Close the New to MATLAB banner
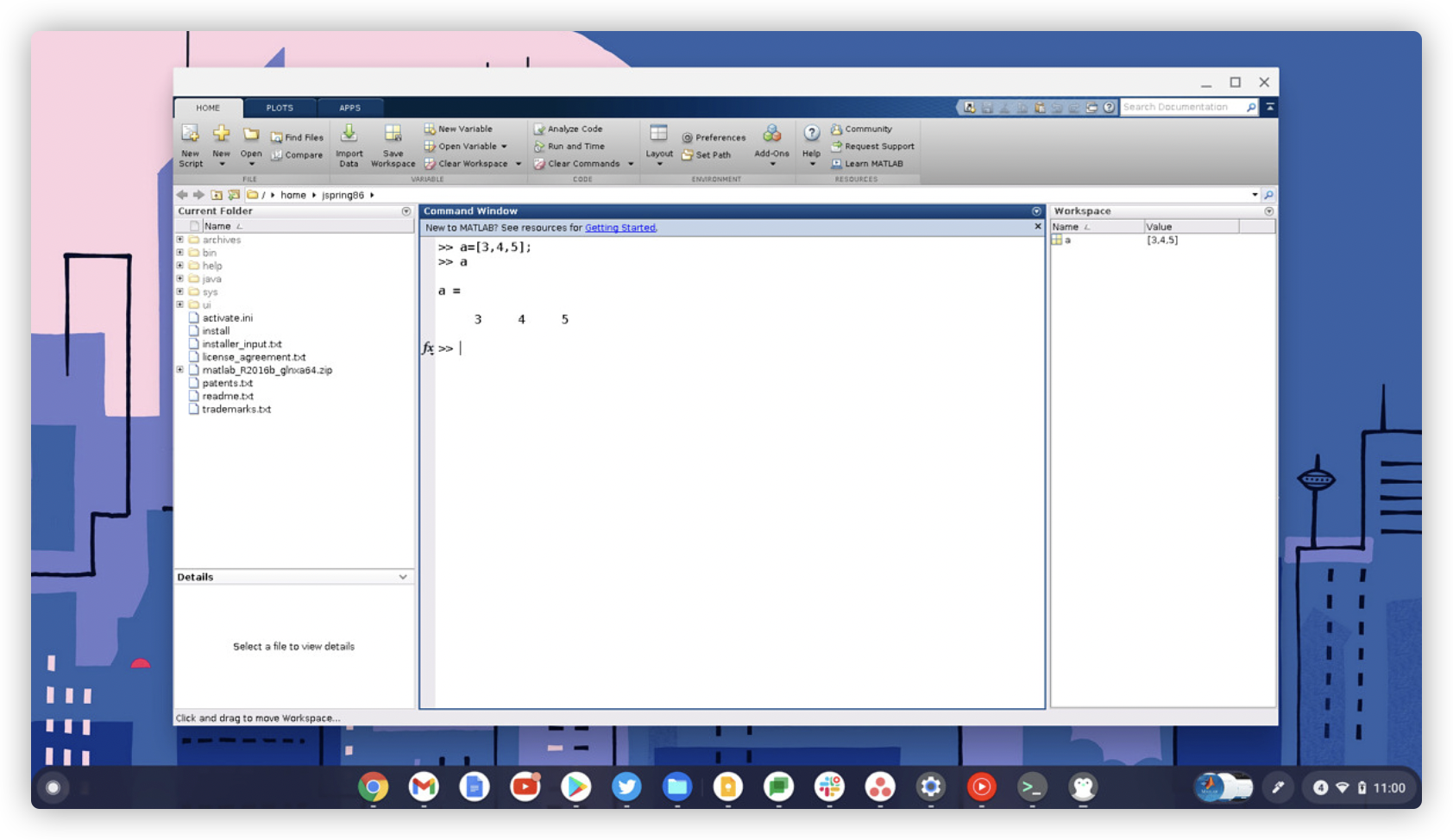Viewport: 1453px width, 840px height. point(1038,227)
